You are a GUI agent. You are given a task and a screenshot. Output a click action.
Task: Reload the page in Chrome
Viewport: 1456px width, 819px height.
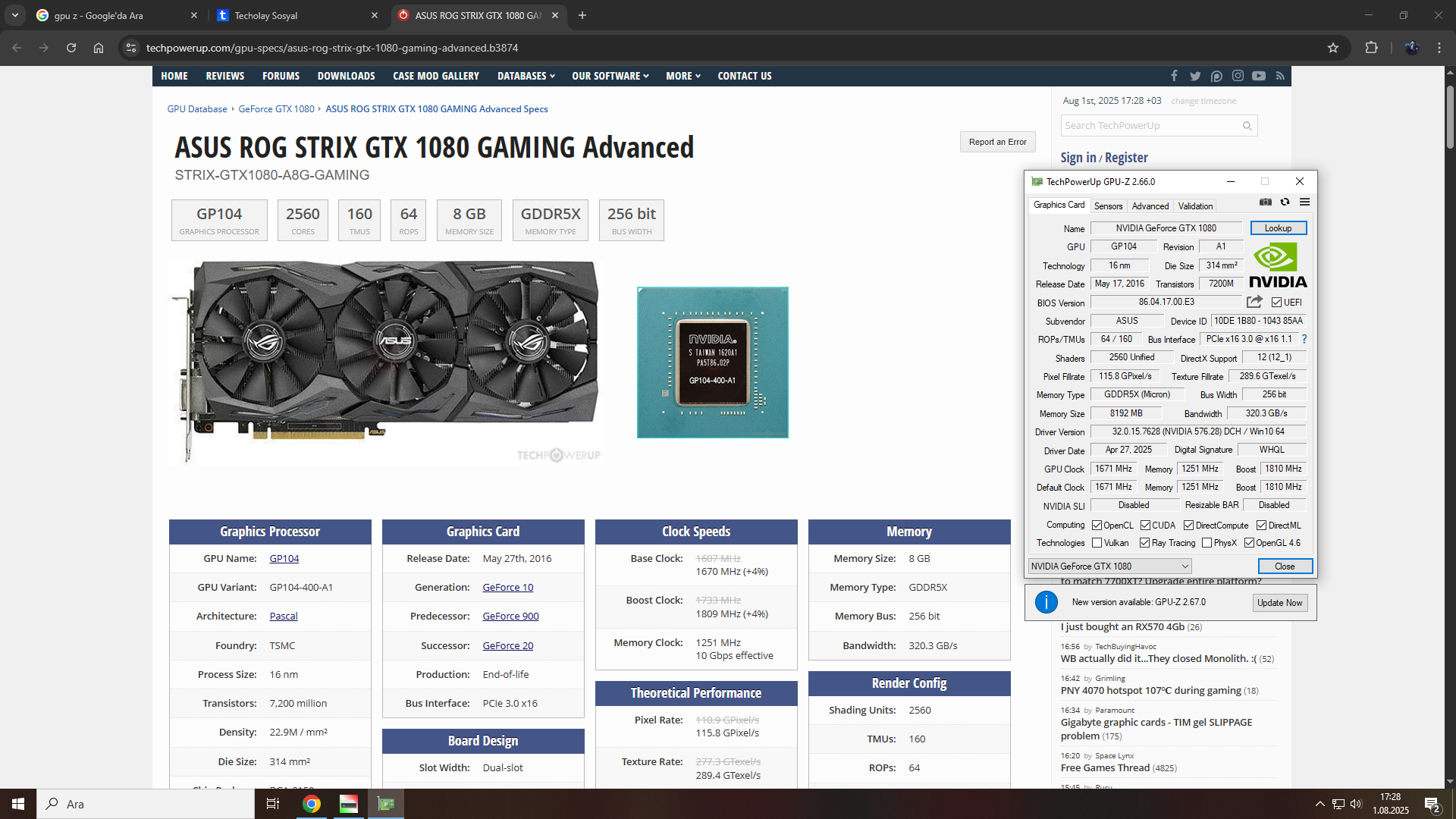71,48
